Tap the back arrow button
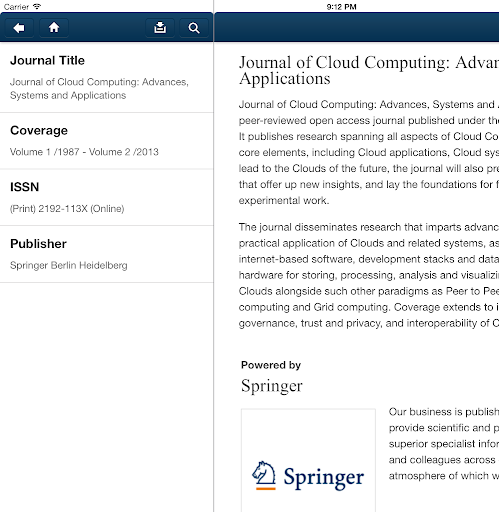The height and width of the screenshot is (512, 499). [19, 28]
